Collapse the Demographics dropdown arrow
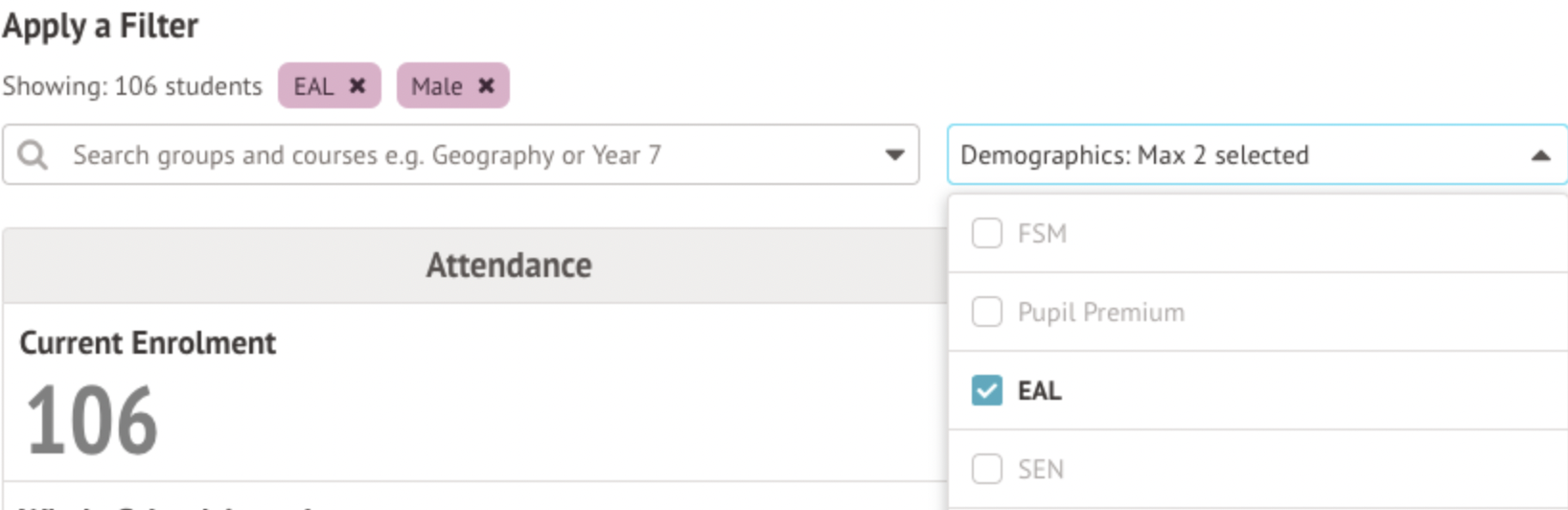This screenshot has height=510, width=1568. (x=1540, y=155)
